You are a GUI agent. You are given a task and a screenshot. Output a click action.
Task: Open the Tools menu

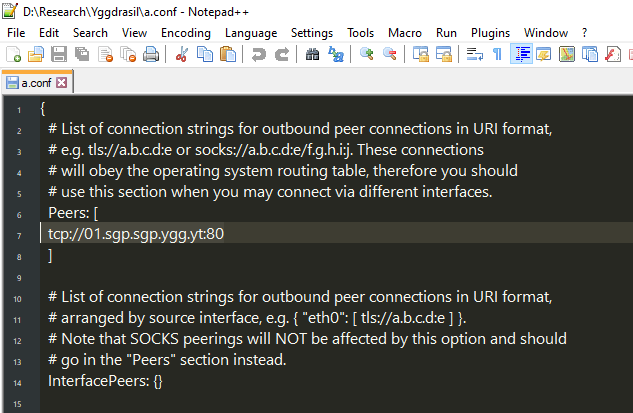coord(361,33)
